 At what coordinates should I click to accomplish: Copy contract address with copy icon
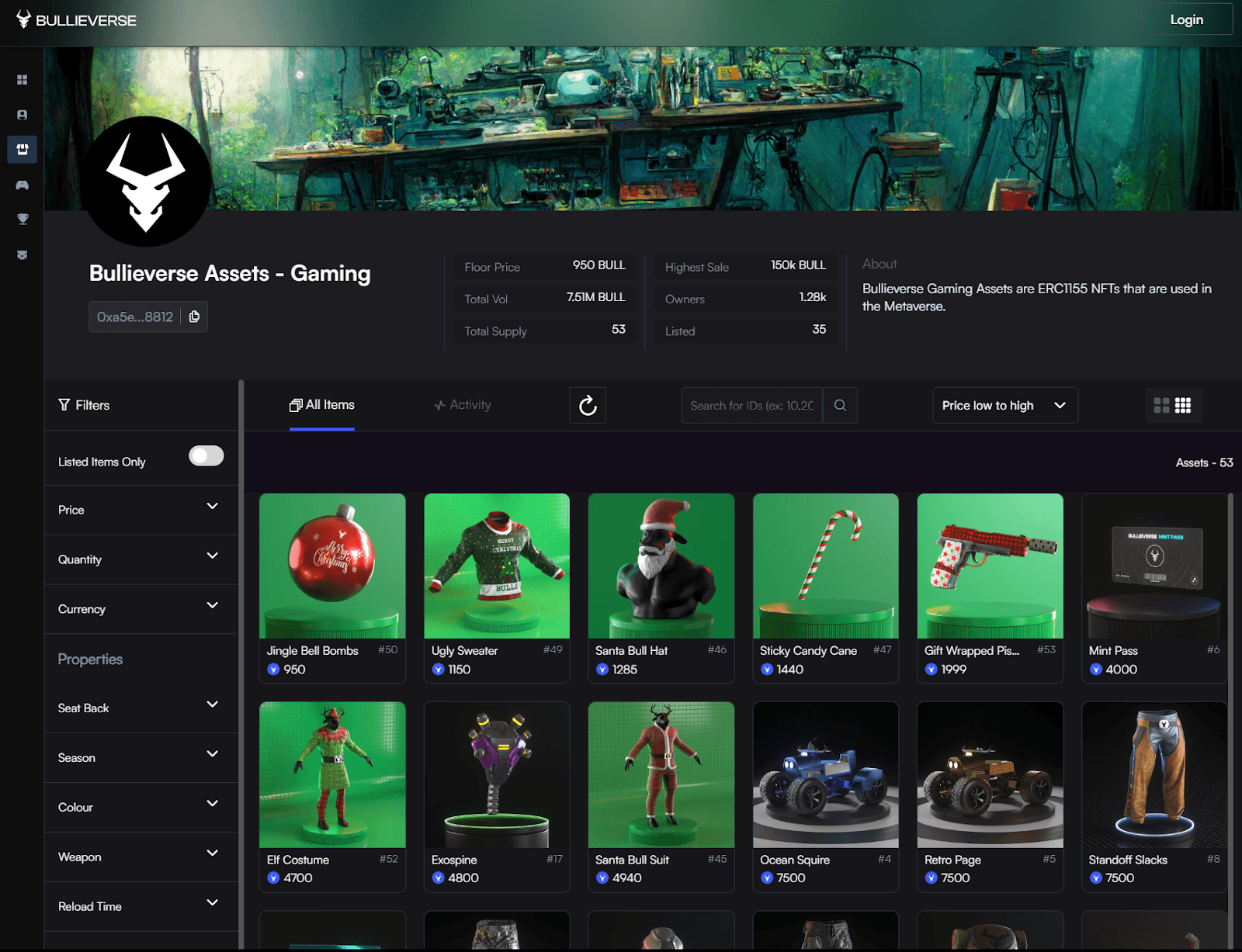coord(194,317)
